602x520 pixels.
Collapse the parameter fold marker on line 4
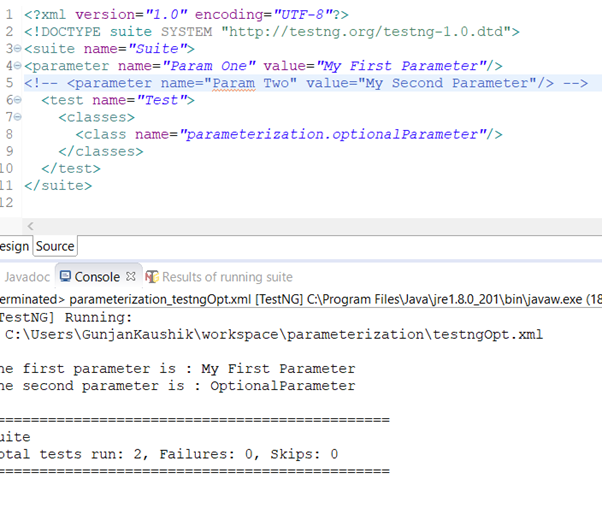15,65
